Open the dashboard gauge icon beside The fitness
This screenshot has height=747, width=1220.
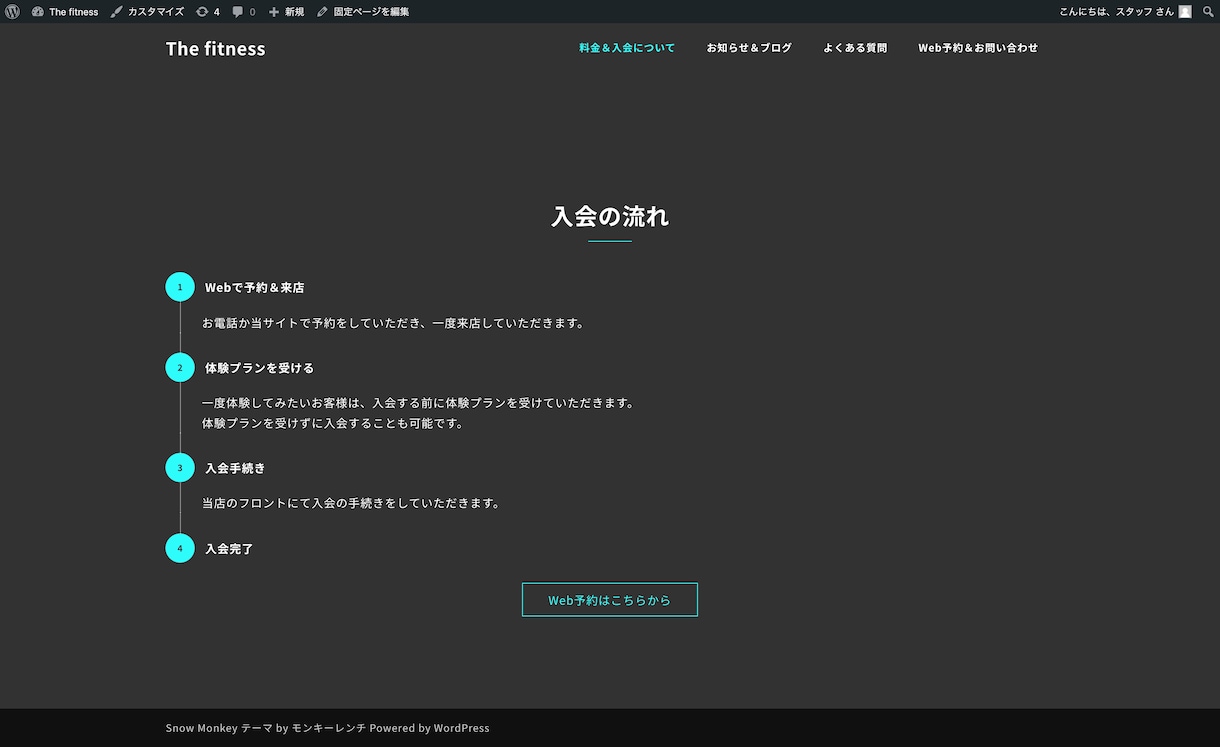[38, 12]
